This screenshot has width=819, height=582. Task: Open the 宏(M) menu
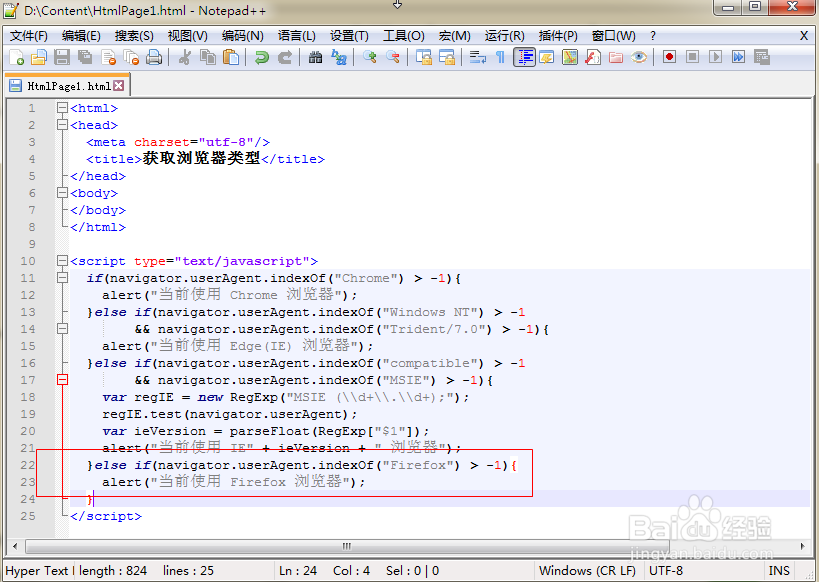[x=454, y=36]
